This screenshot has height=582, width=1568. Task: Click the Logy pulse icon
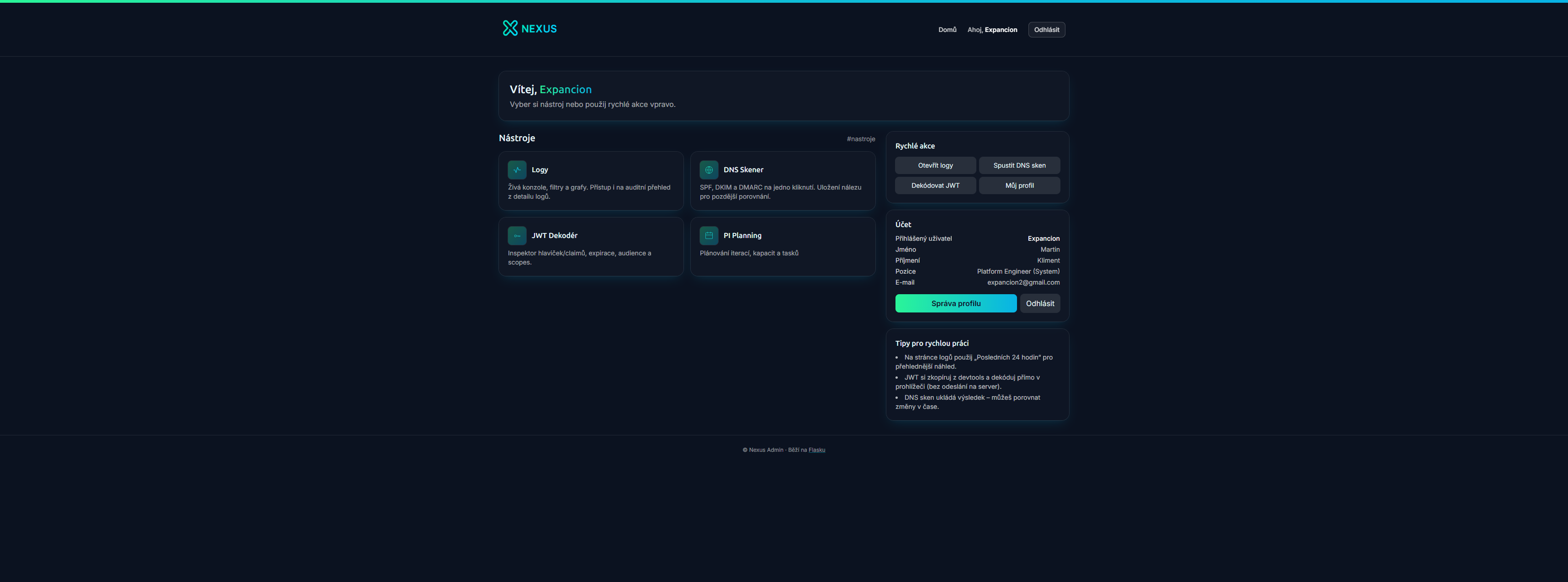[x=517, y=170]
